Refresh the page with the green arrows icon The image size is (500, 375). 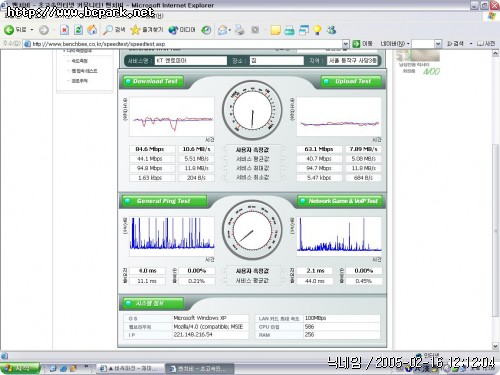(78, 30)
